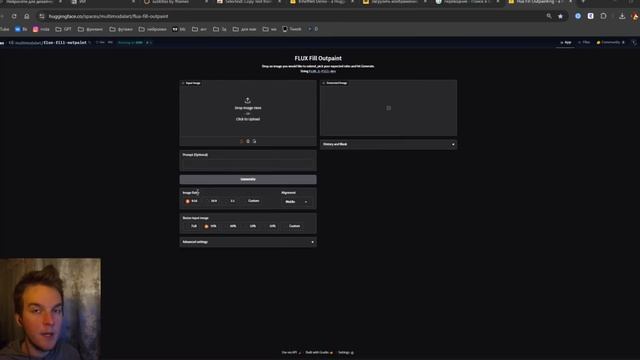The height and width of the screenshot is (360, 640).
Task: Go to the browser home page icon
Action: coord(27,16)
